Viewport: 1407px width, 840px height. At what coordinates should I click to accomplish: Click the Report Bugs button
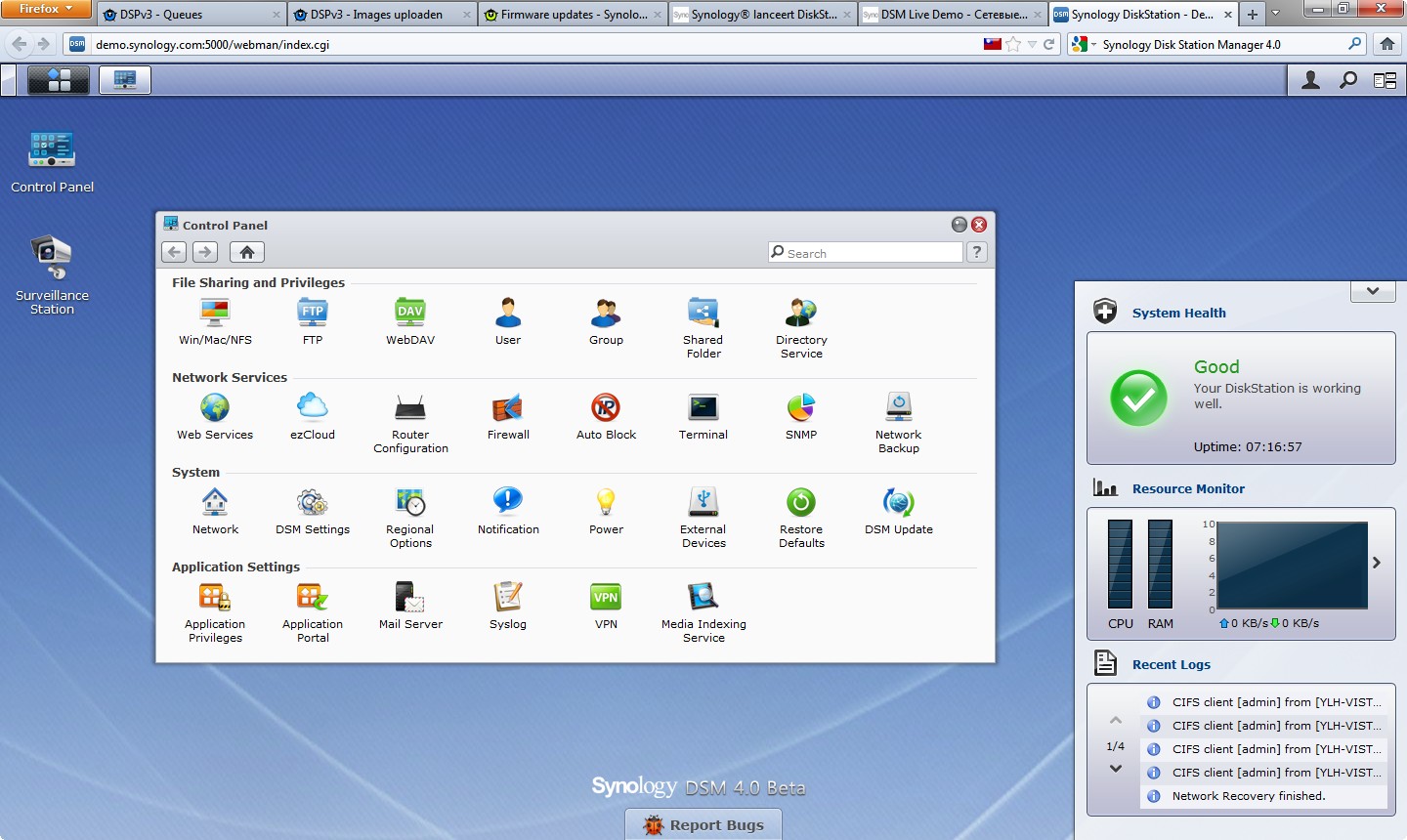coord(703,824)
